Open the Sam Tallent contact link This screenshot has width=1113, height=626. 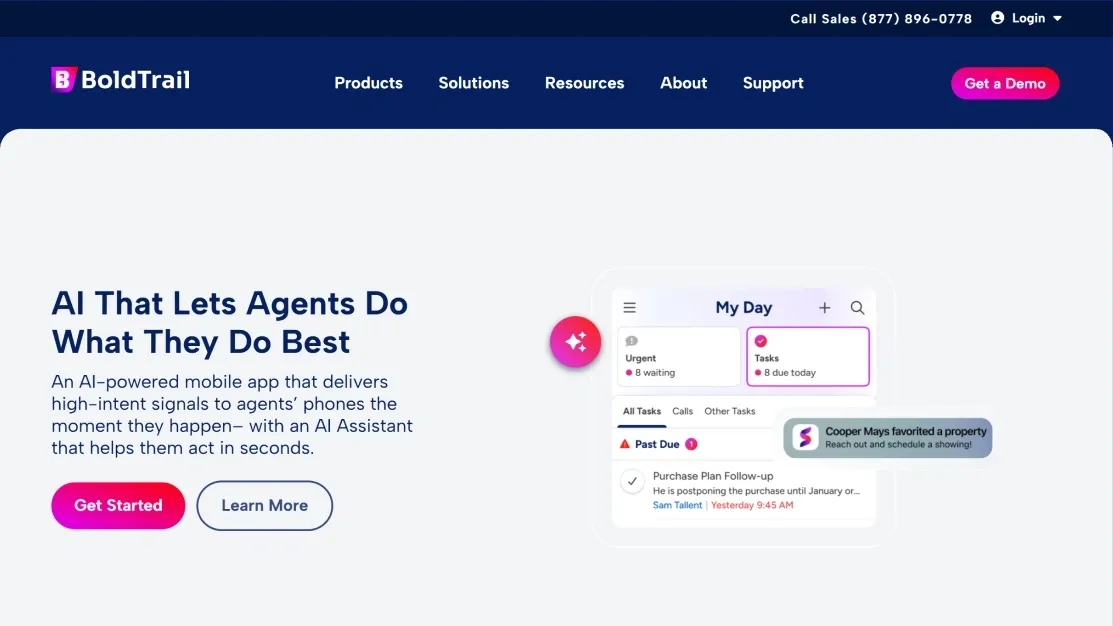pos(677,505)
